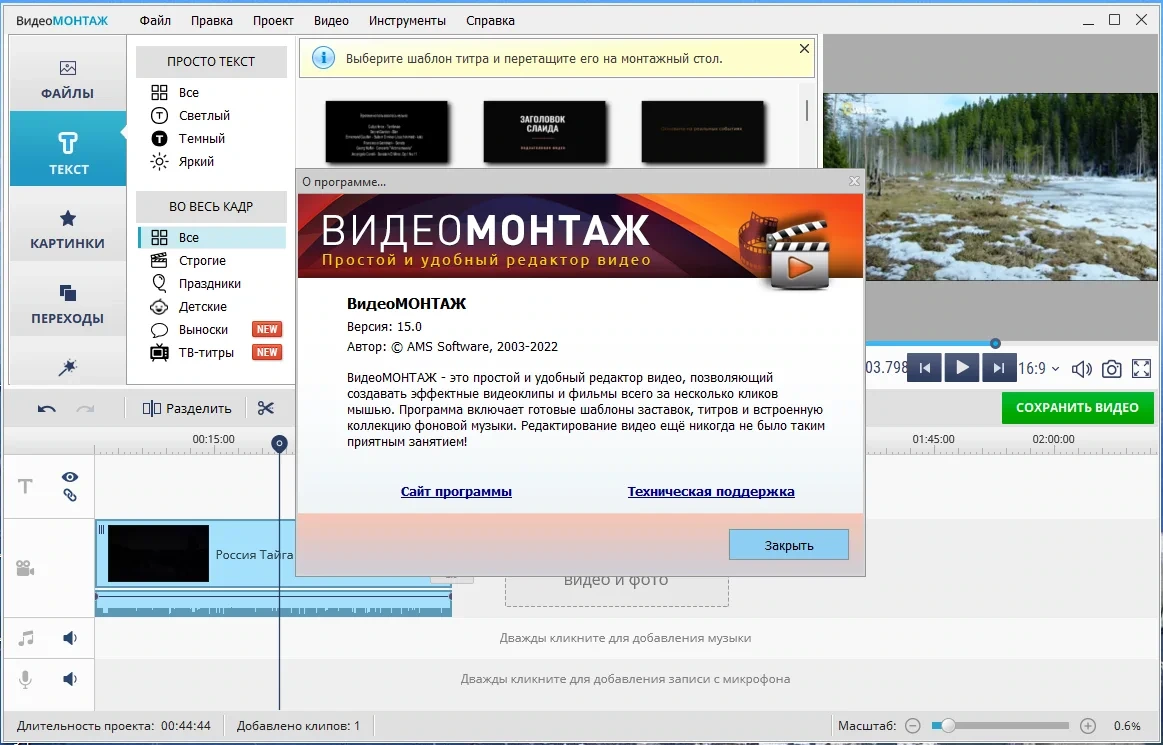Open the Сайт программы link

click(456, 491)
